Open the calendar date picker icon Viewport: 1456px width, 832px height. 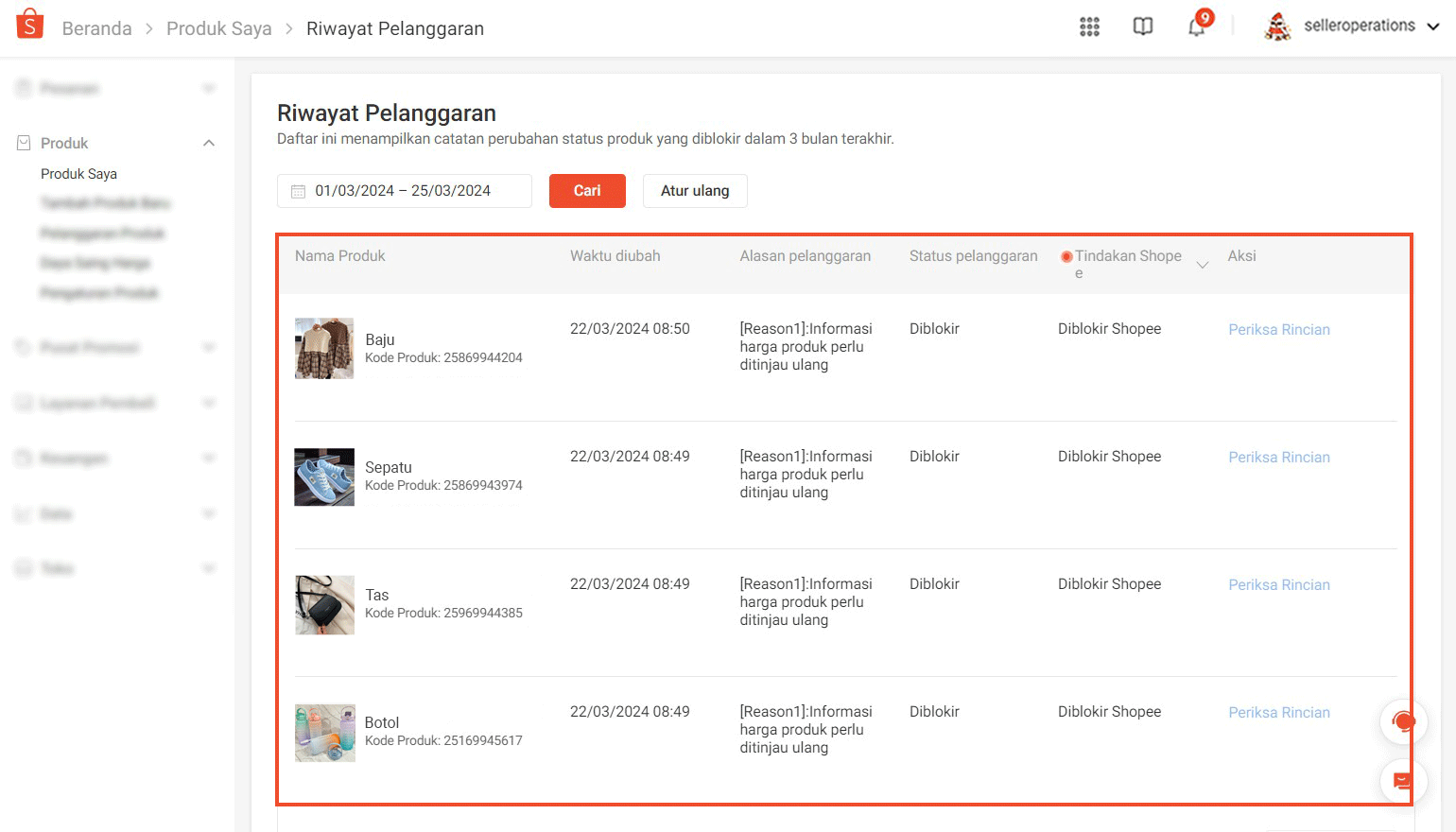298,190
